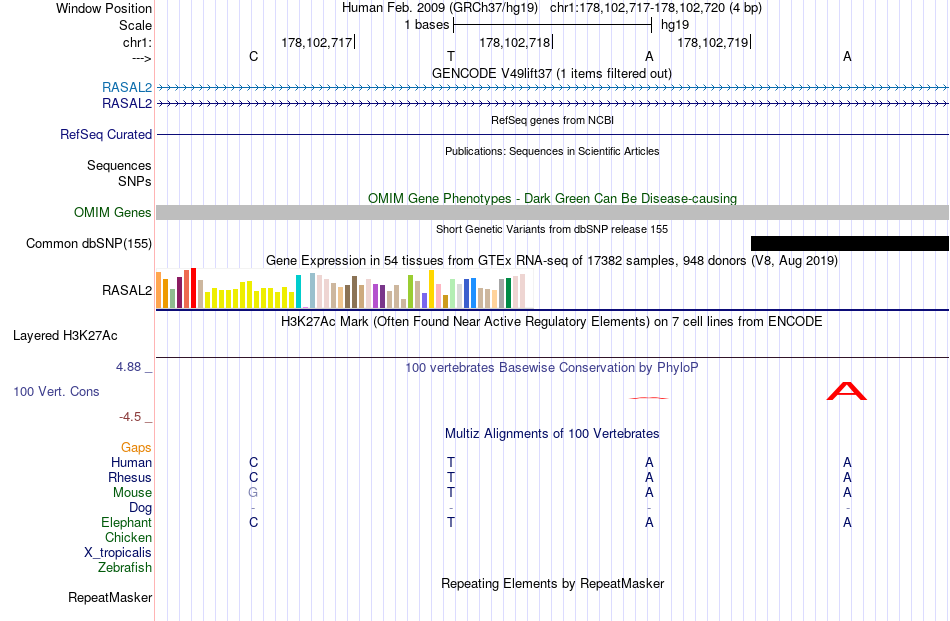Click the gray OMIM Genes bar
The height and width of the screenshot is (621, 950).
coord(552,213)
